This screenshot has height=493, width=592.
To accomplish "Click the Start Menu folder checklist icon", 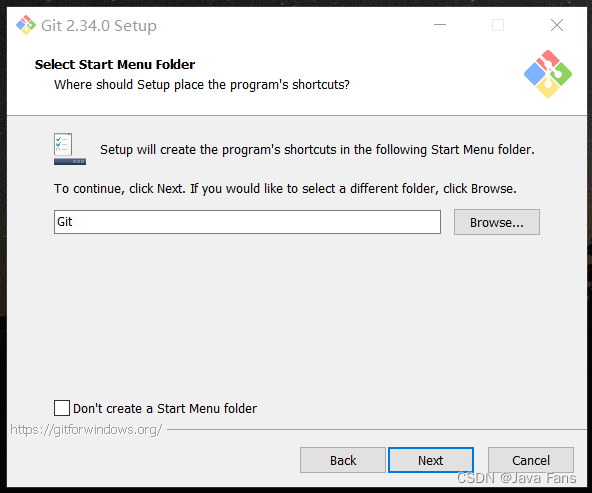I will tap(70, 149).
